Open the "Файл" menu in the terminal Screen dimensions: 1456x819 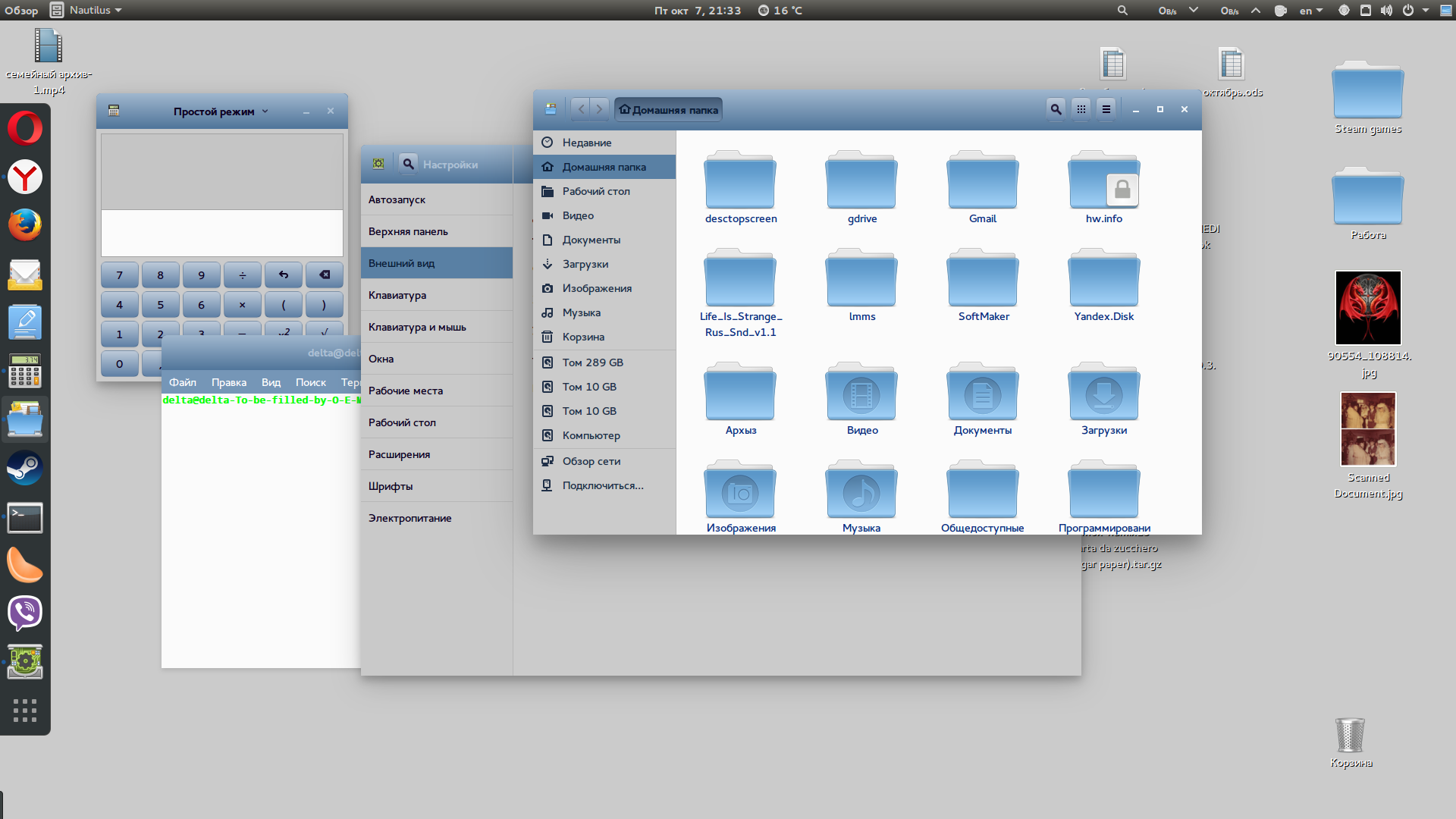coord(182,382)
